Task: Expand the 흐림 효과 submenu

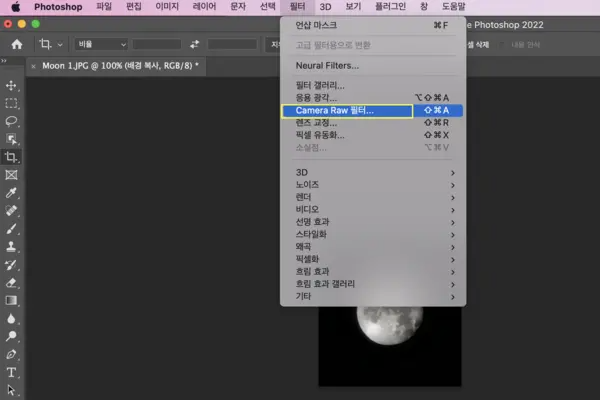Action: [373, 271]
